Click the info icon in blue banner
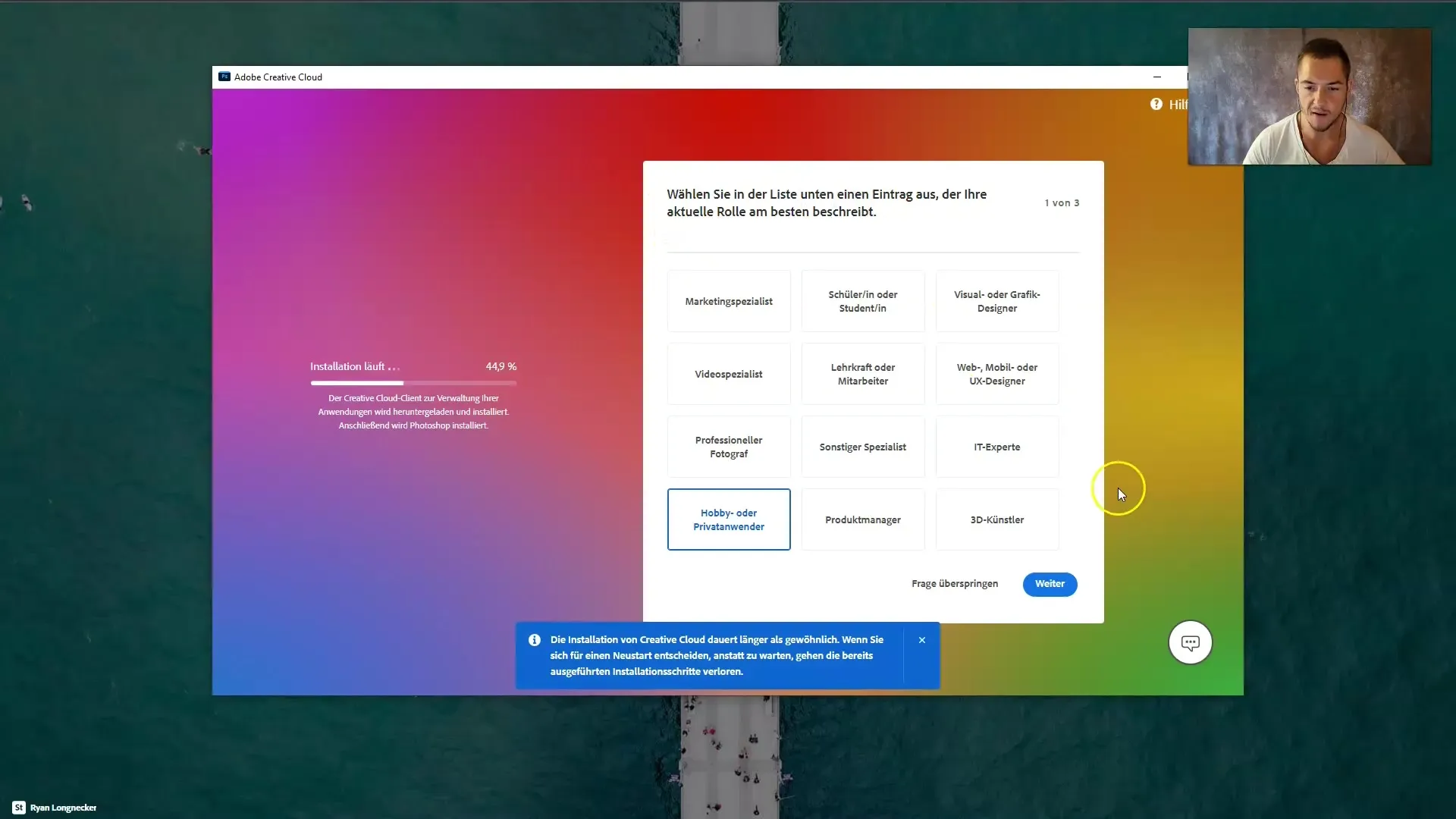The height and width of the screenshot is (819, 1456). tap(535, 640)
